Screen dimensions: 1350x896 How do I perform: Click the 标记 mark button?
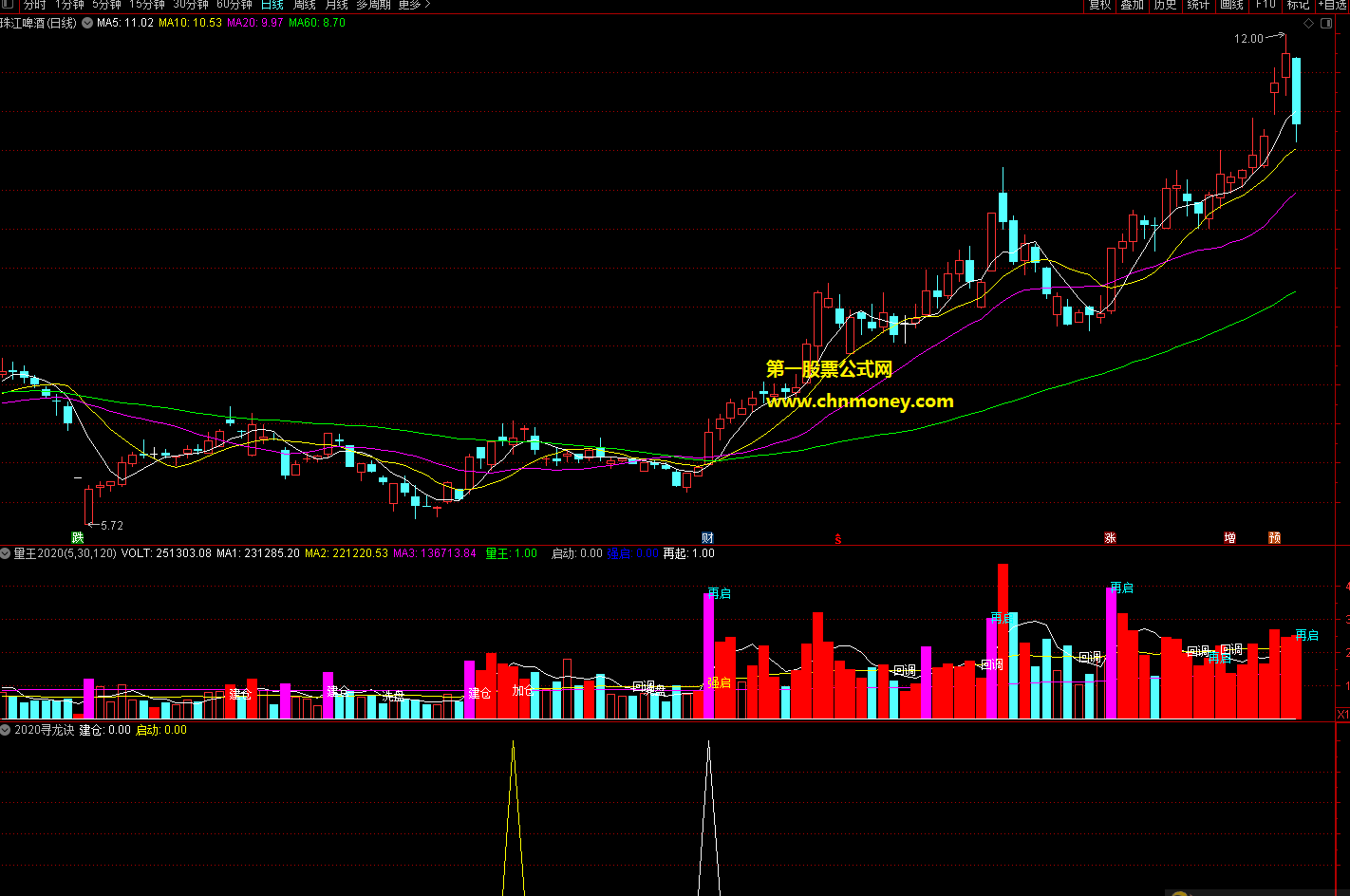(1298, 5)
